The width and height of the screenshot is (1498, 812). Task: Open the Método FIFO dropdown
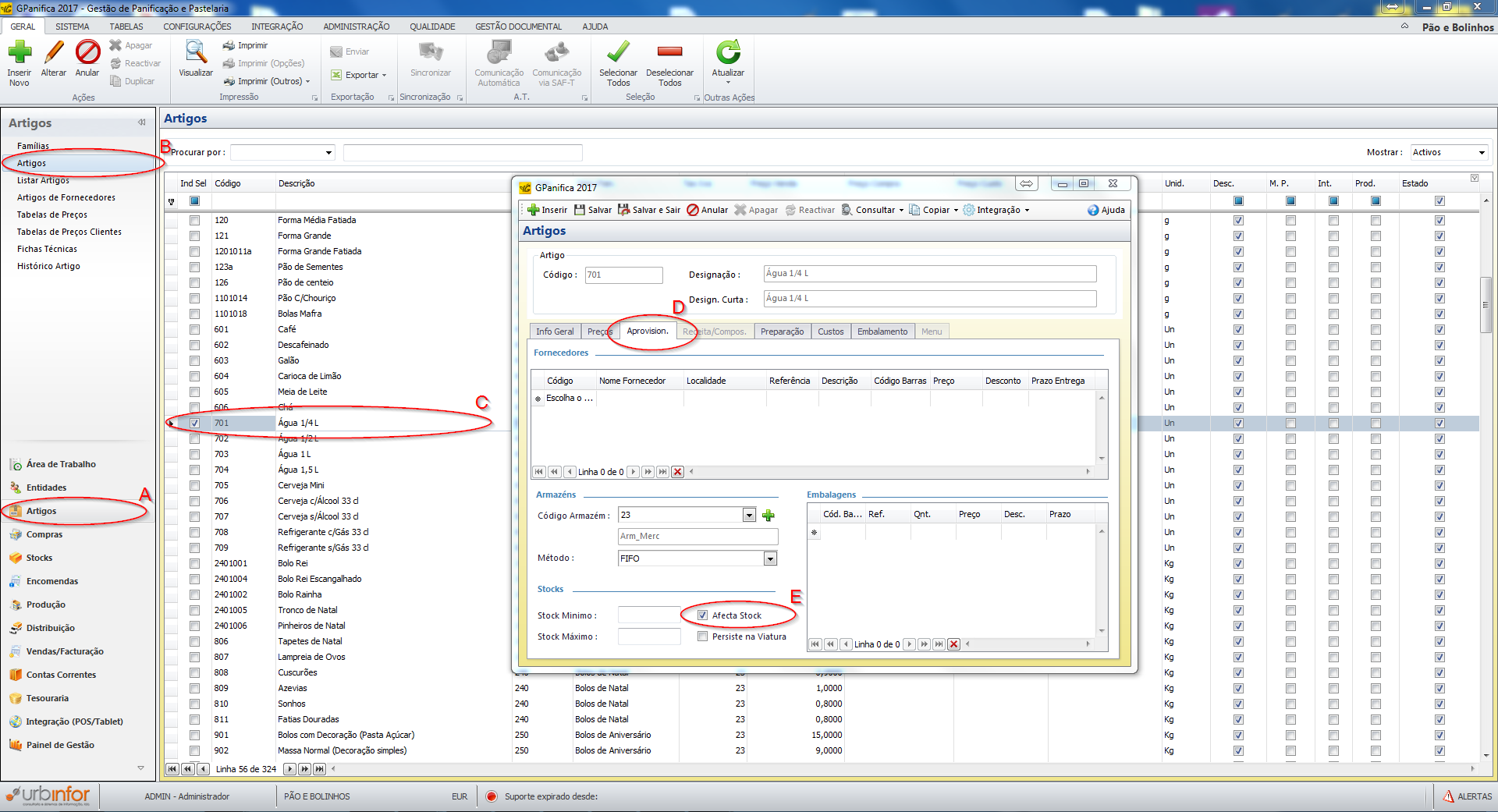770,558
